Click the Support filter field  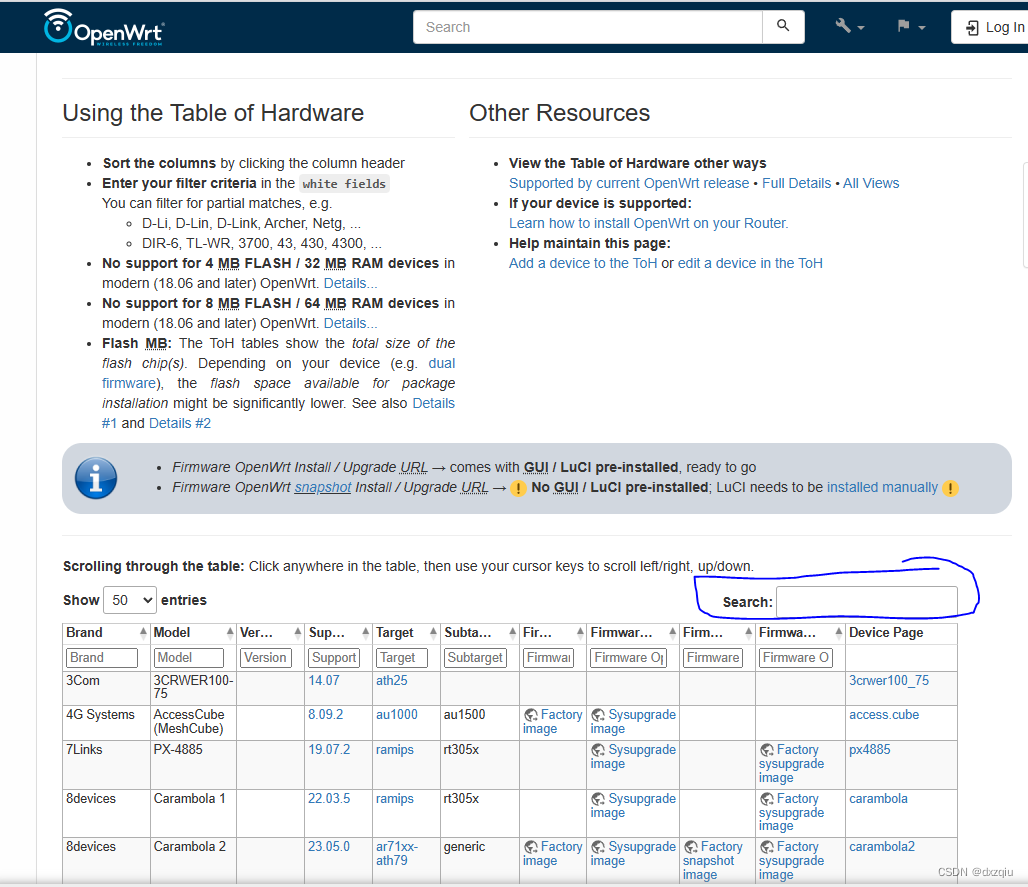[x=334, y=658]
